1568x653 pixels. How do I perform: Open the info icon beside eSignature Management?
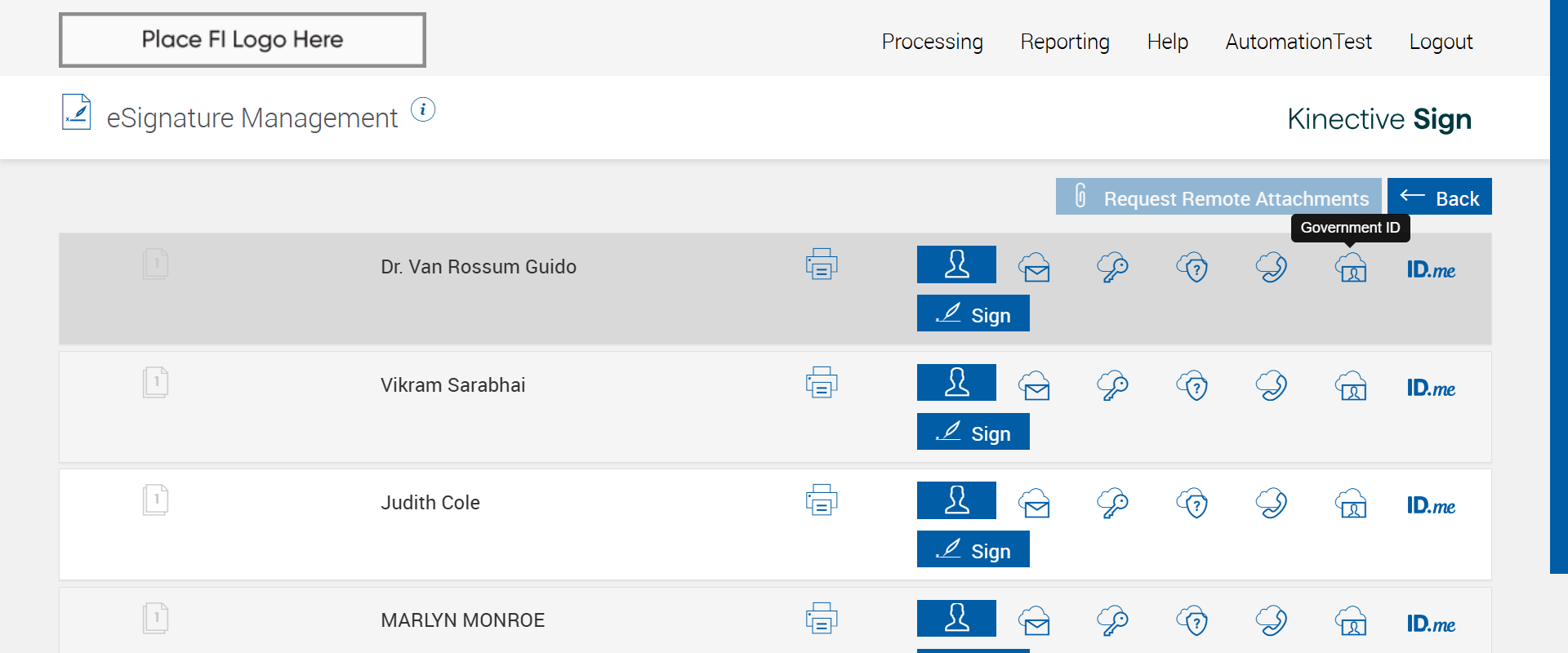[x=423, y=109]
